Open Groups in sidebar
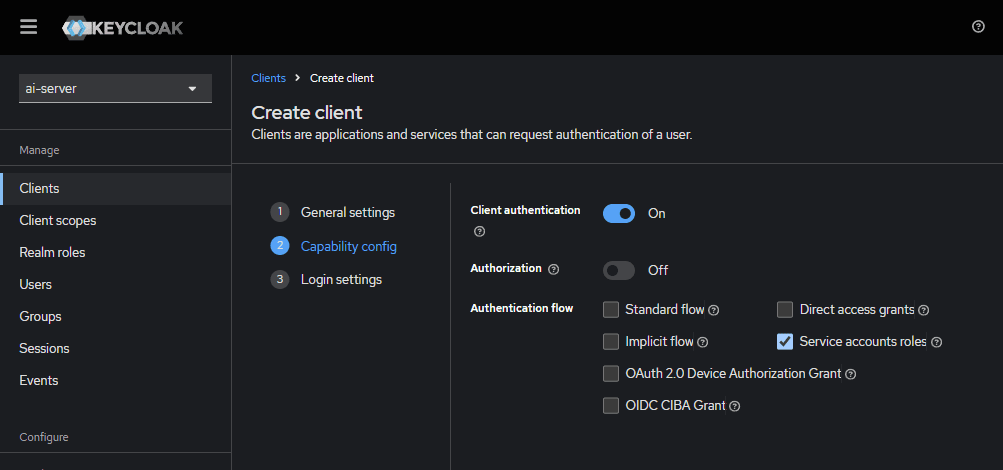Screen dimensions: 1003x470 click(116, 317)
